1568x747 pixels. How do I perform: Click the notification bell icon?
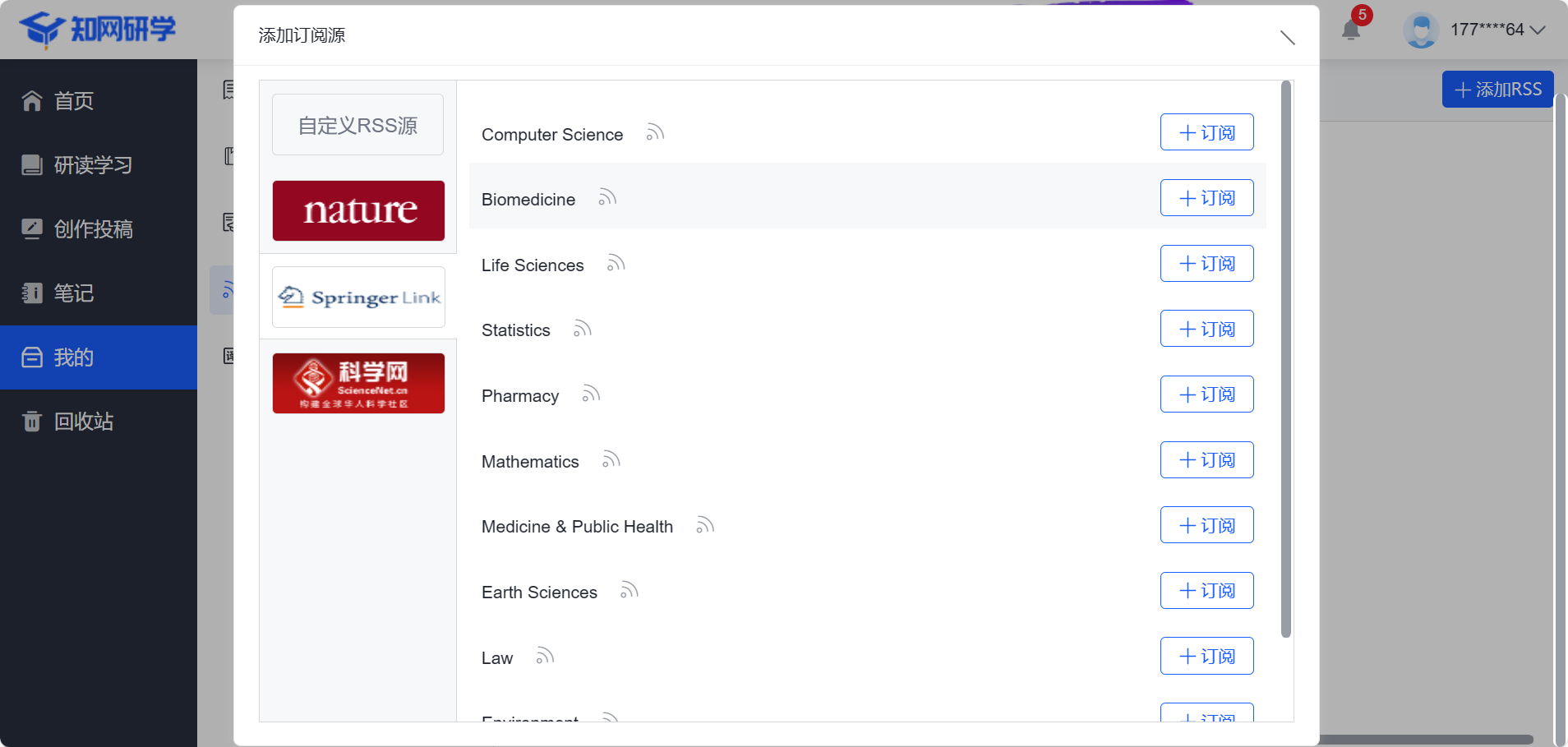[1350, 30]
